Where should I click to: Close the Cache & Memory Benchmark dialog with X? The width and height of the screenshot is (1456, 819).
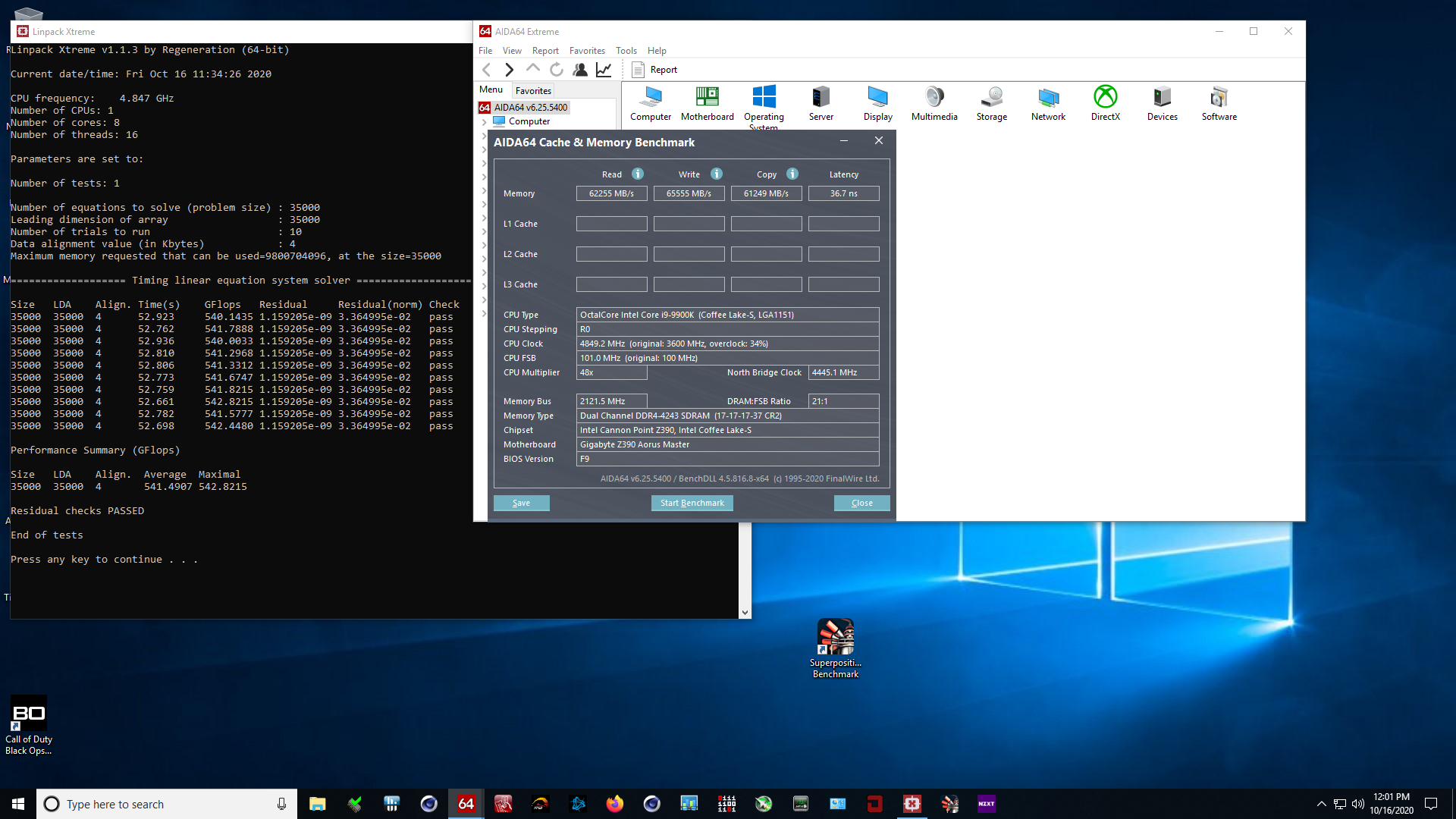tap(879, 141)
